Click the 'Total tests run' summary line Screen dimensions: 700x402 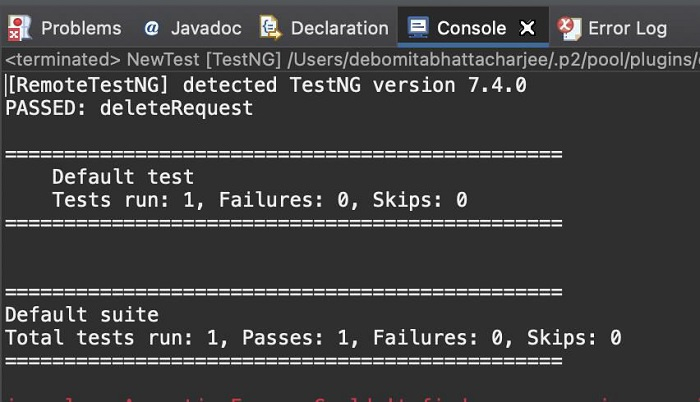(313, 338)
